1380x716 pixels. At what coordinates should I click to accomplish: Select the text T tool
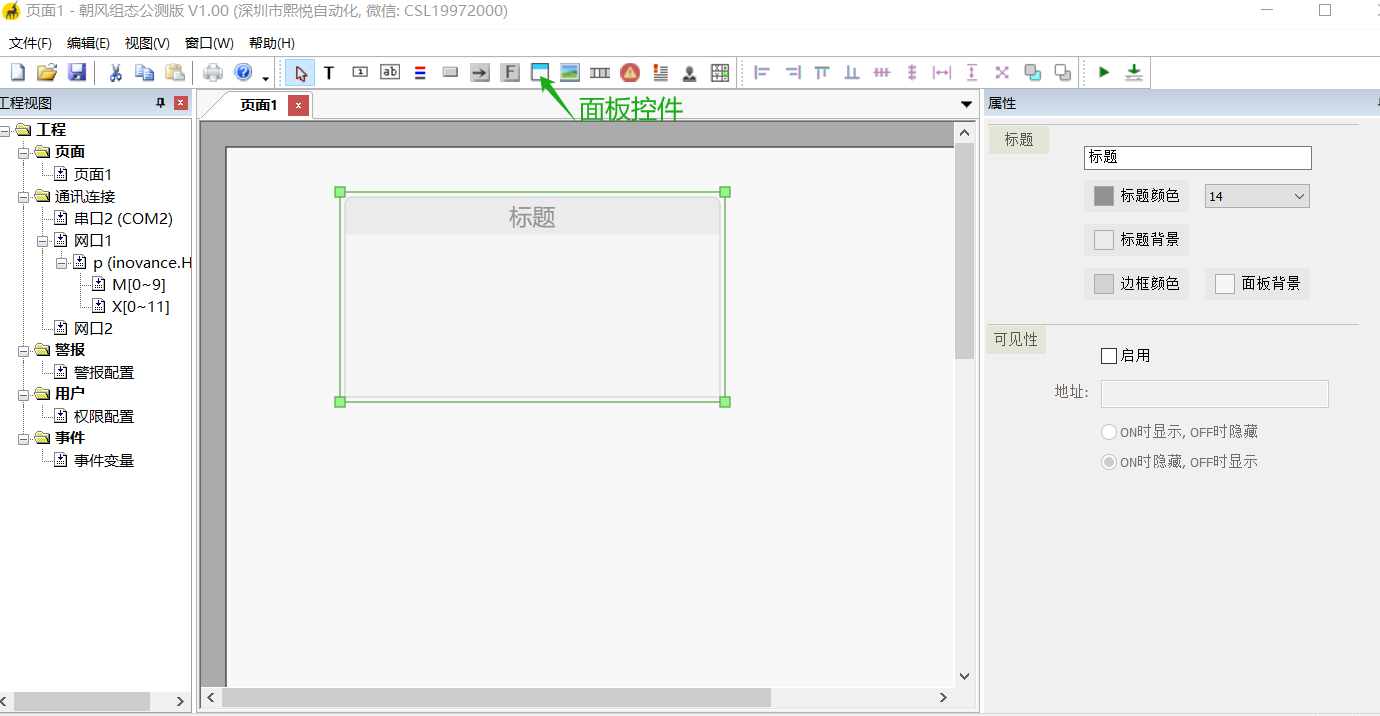click(x=329, y=72)
